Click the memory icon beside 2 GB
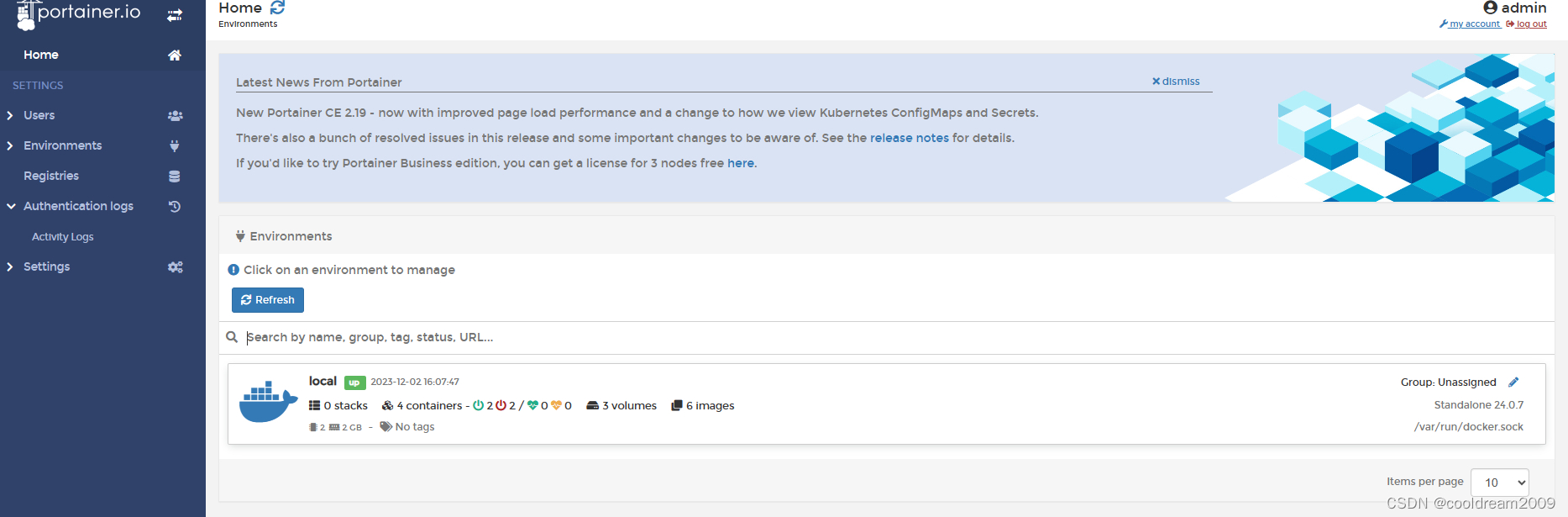 pyautogui.click(x=334, y=427)
